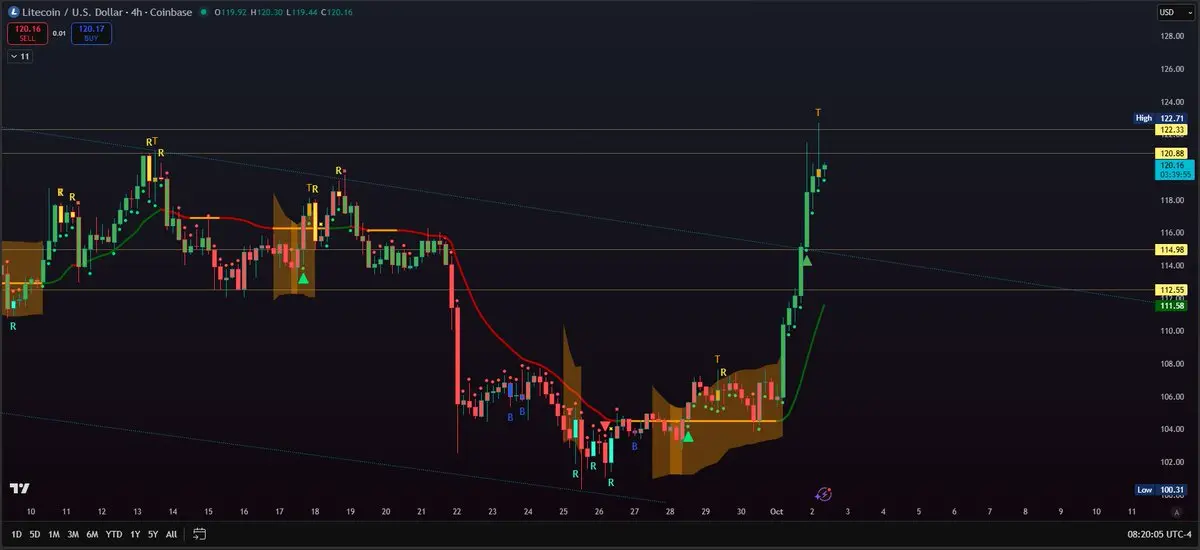Select the All date range

[x=172, y=533]
